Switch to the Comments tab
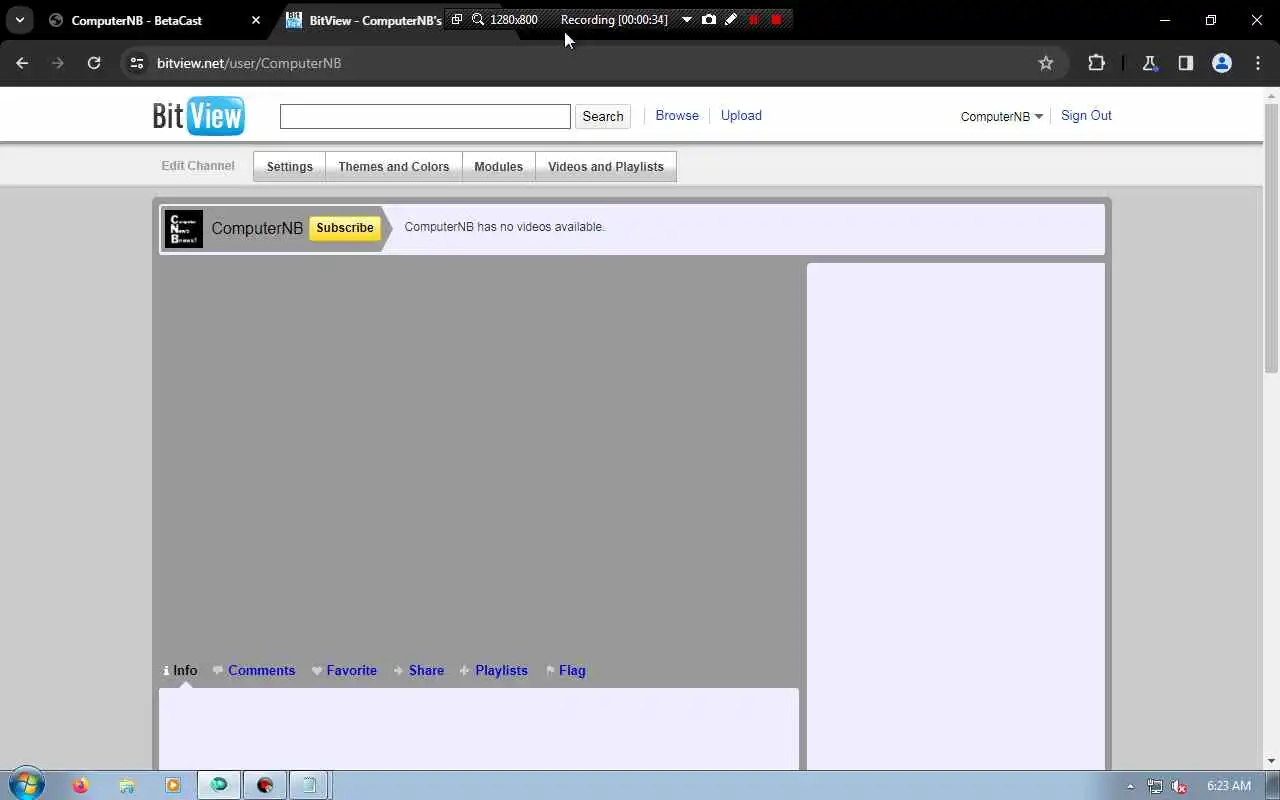1280x800 pixels. (x=254, y=671)
